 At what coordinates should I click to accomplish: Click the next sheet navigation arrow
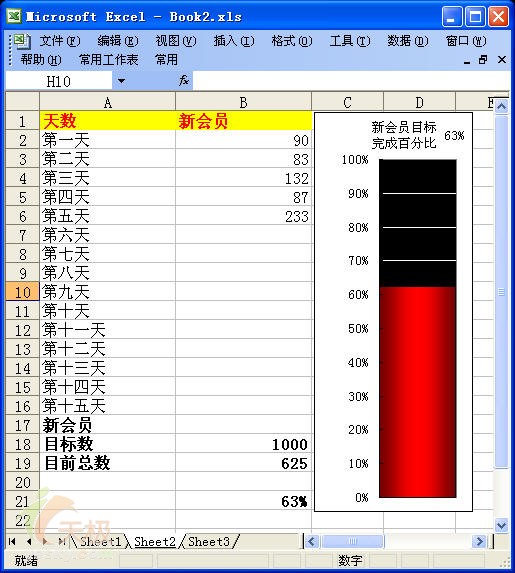click(45, 541)
